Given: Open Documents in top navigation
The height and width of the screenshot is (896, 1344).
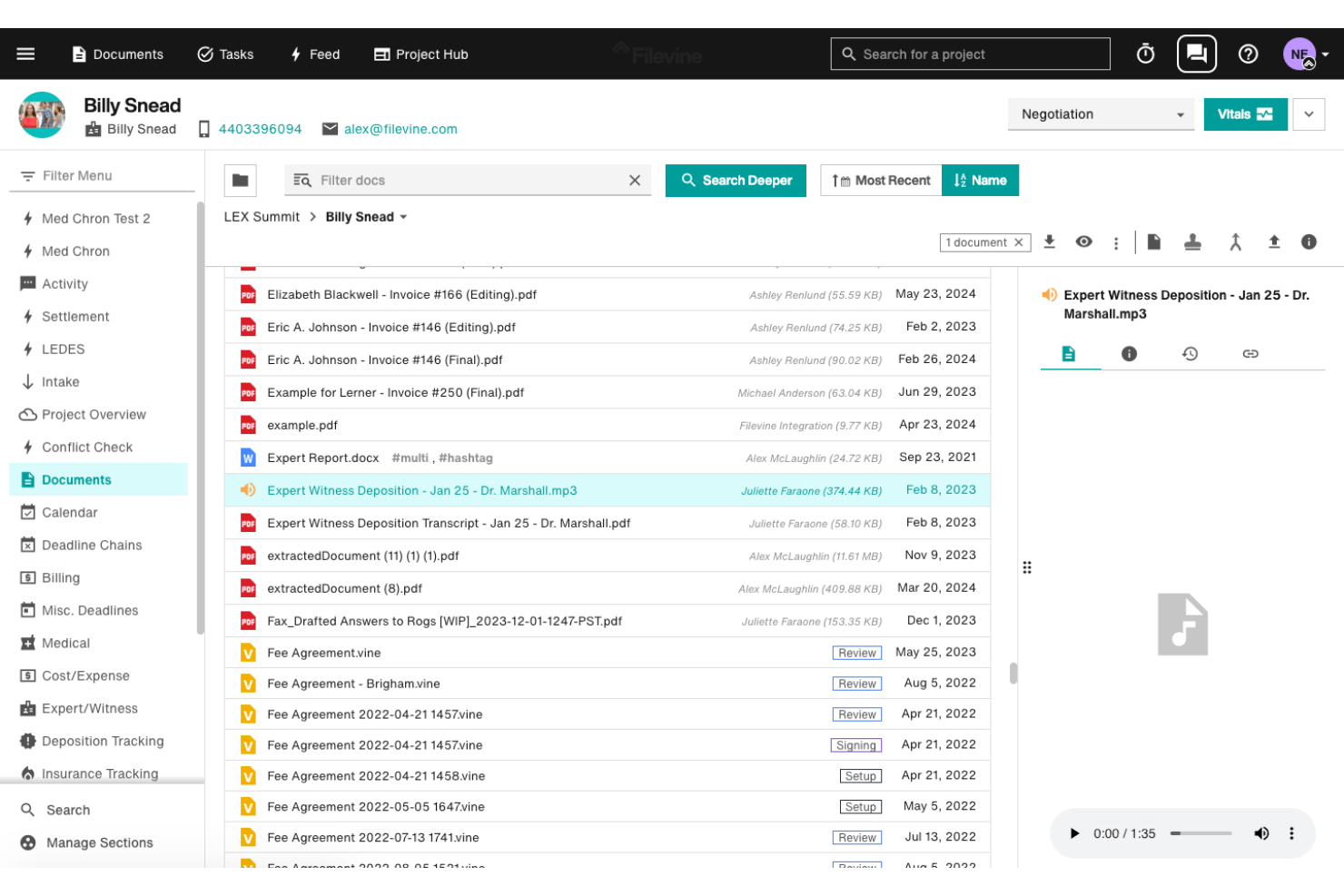Looking at the screenshot, I should coord(117,54).
